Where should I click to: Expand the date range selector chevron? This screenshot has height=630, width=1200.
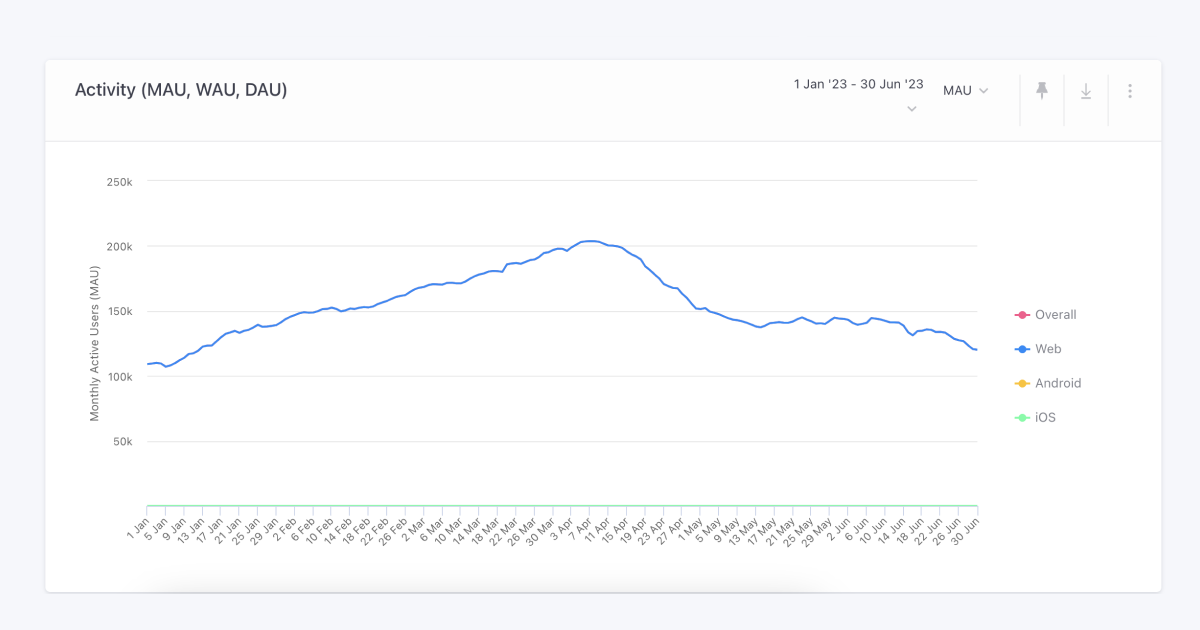pos(911,108)
